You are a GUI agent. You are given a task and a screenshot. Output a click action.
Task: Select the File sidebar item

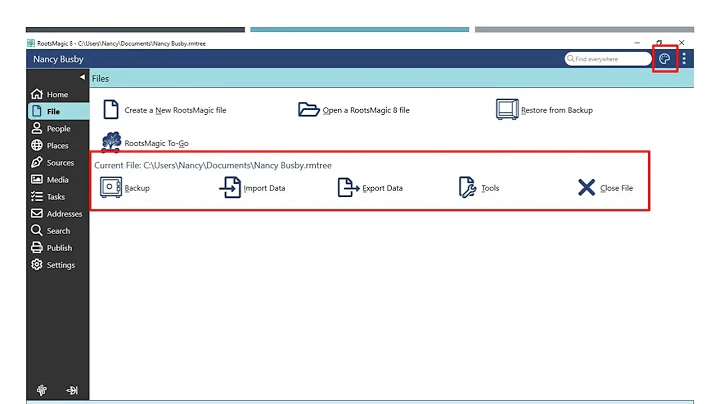(58, 112)
